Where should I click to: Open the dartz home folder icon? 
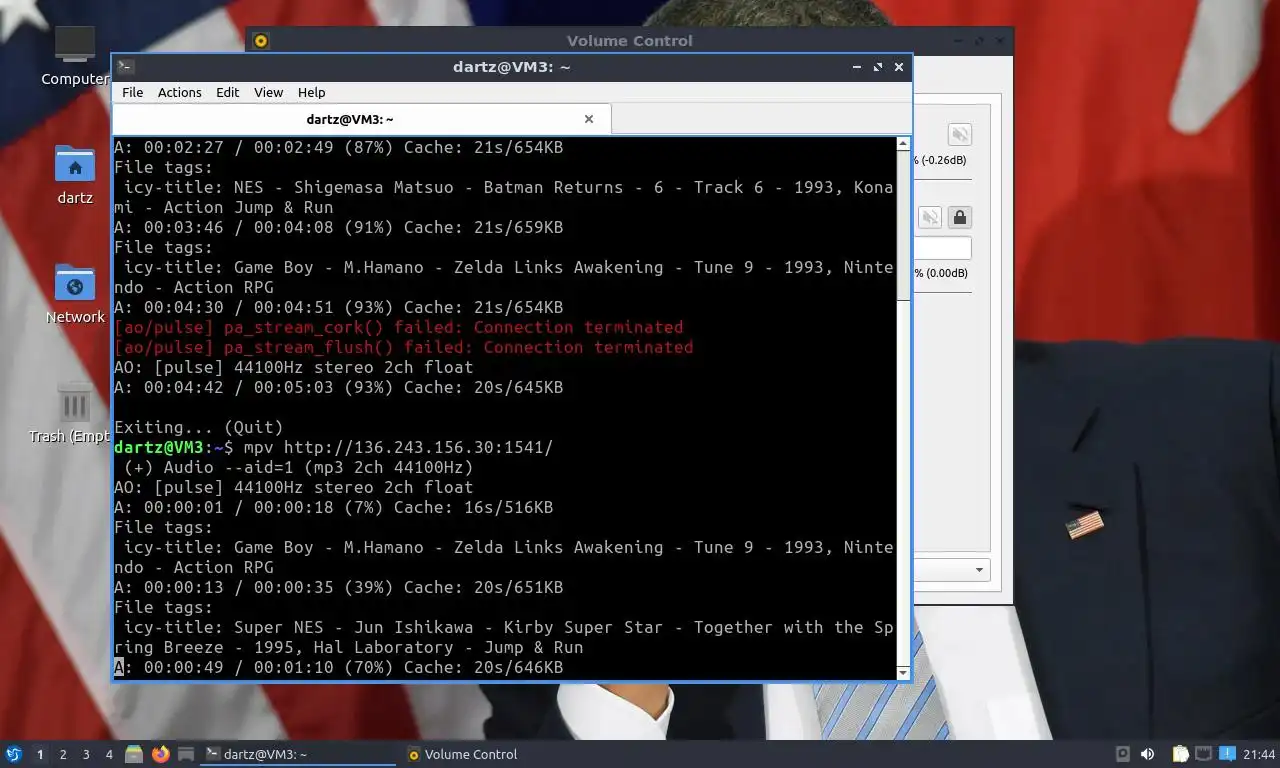[x=75, y=174]
